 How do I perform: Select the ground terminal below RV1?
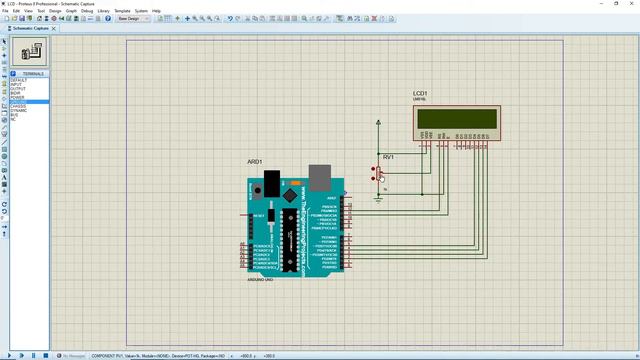[x=378, y=200]
